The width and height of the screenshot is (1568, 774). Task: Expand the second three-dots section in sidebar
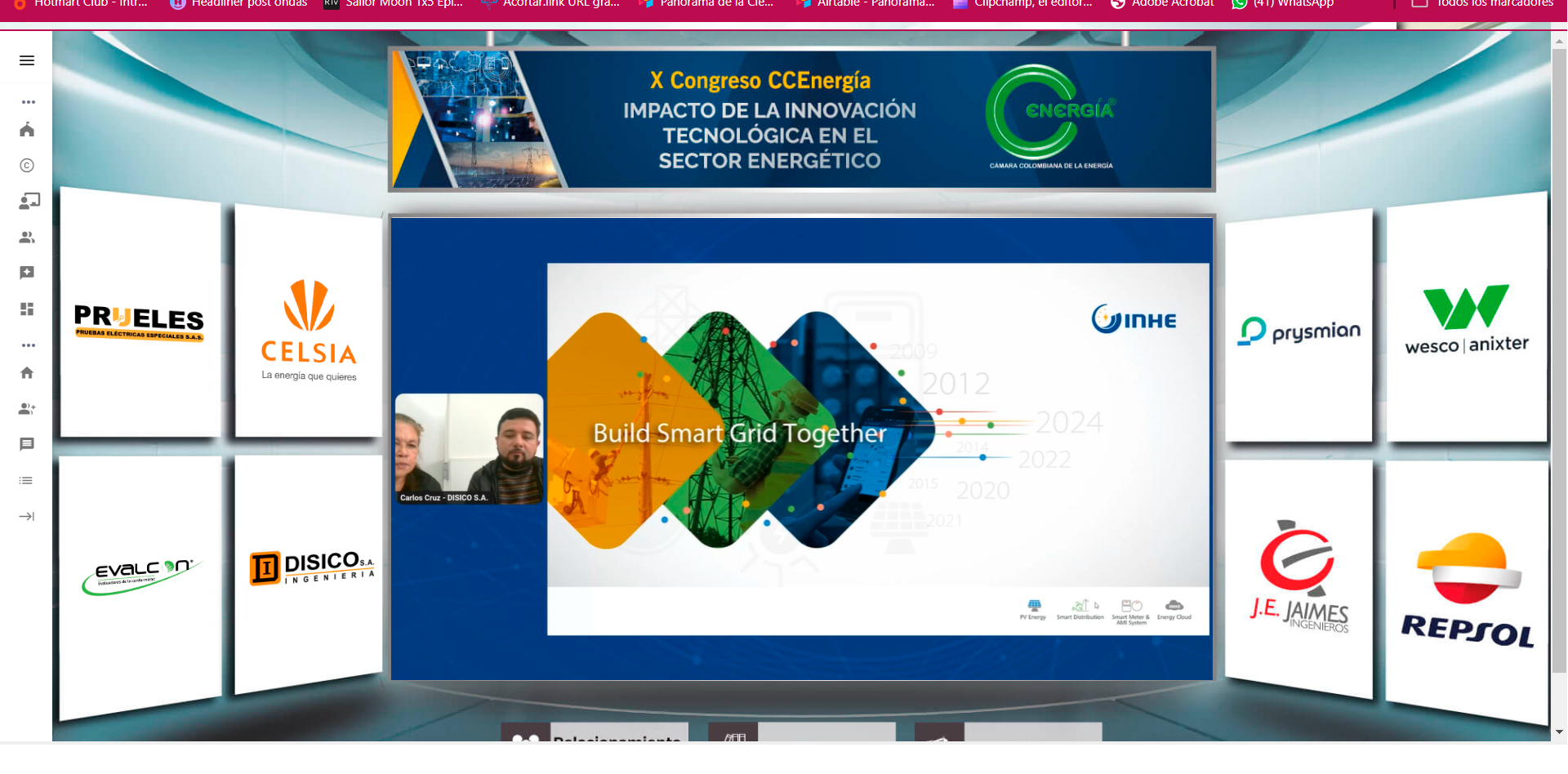coord(29,345)
